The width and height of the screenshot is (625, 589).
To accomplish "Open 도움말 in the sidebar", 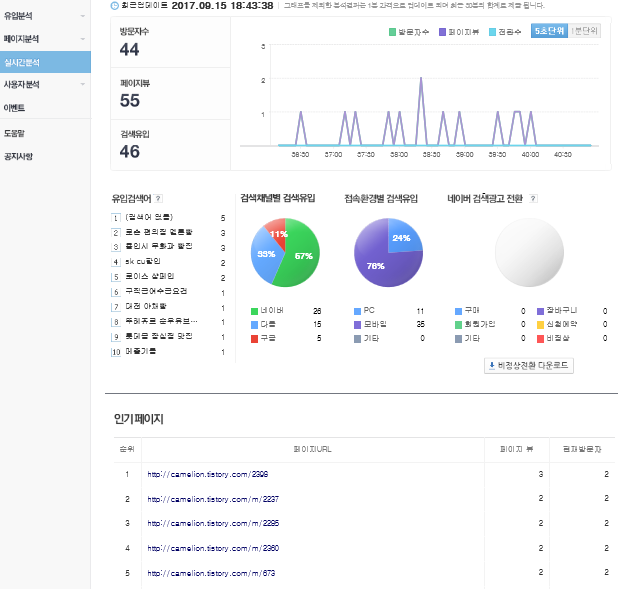I will coord(14,133).
